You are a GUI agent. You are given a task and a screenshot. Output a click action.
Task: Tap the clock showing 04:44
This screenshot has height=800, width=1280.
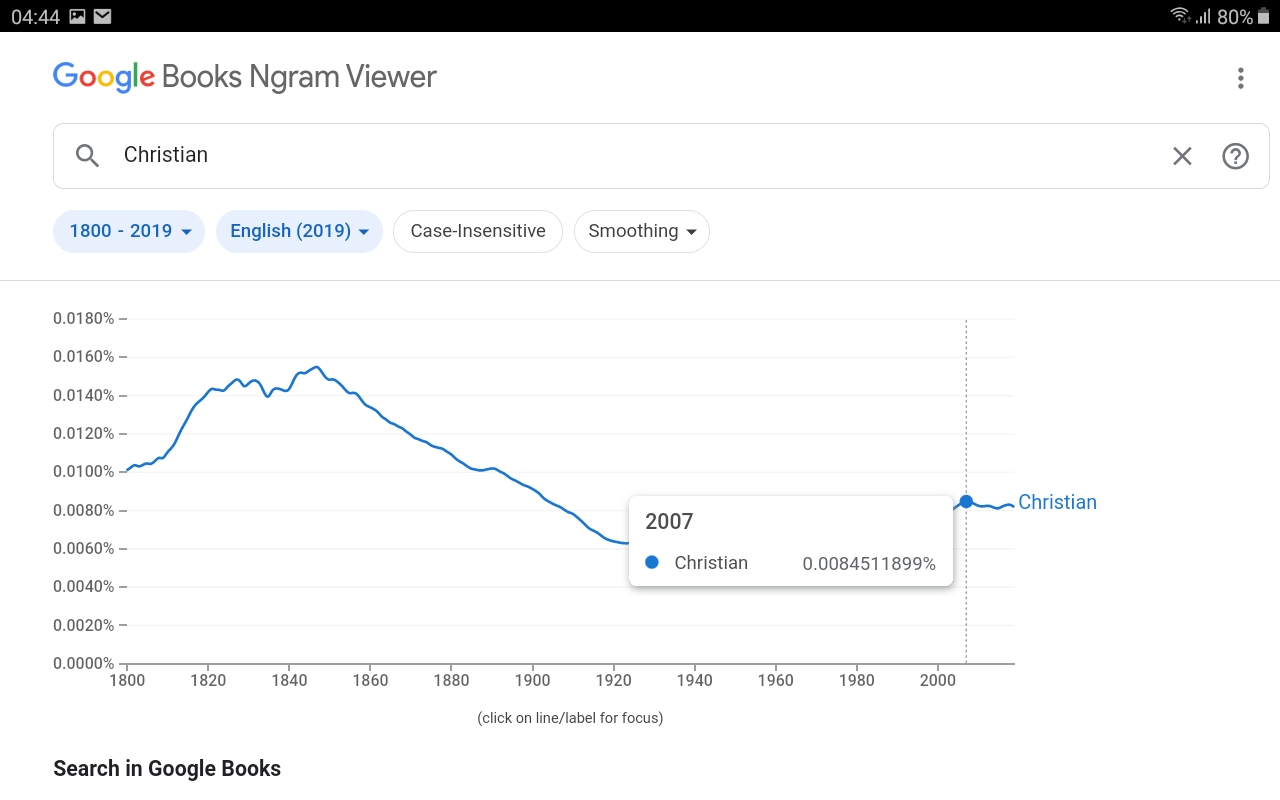click(x=35, y=16)
